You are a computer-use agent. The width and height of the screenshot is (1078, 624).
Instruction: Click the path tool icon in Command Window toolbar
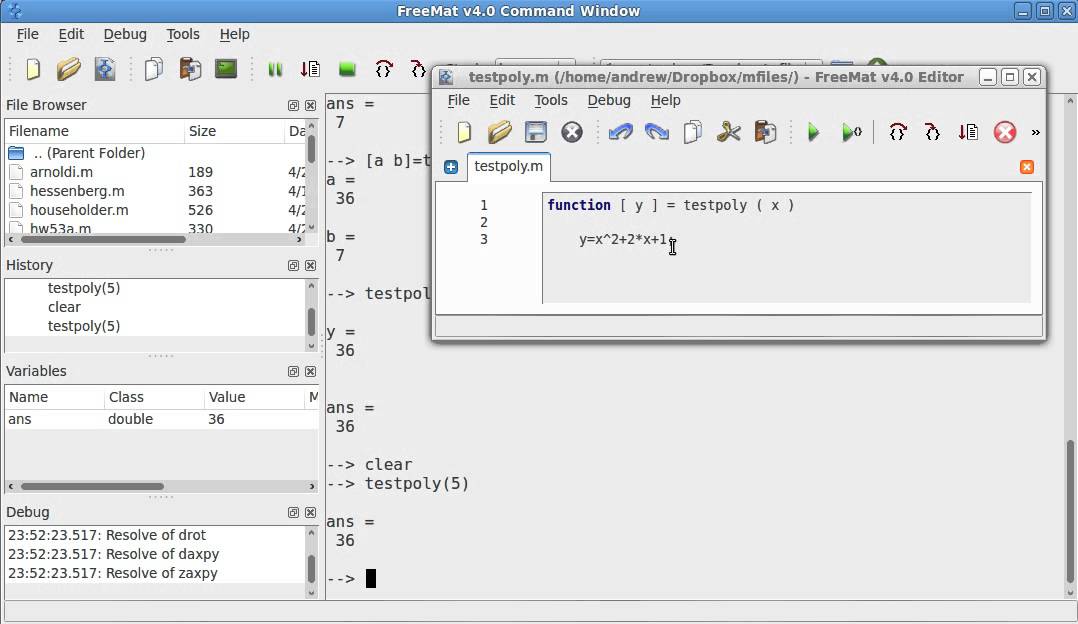[x=104, y=69]
